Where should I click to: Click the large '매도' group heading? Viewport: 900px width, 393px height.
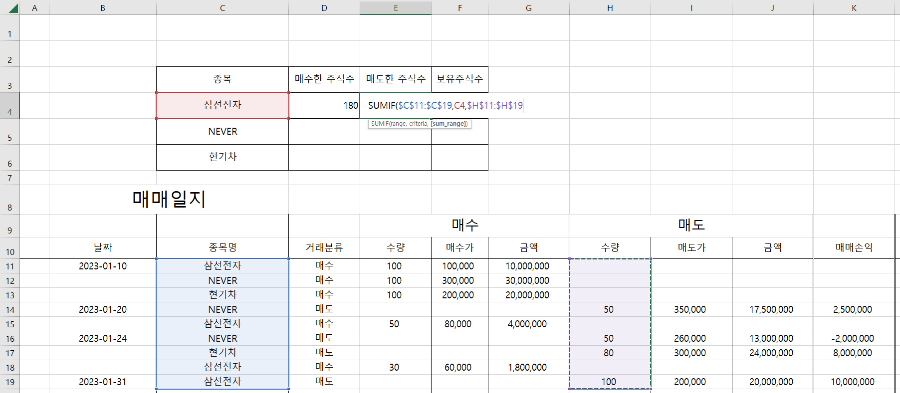(x=691, y=225)
